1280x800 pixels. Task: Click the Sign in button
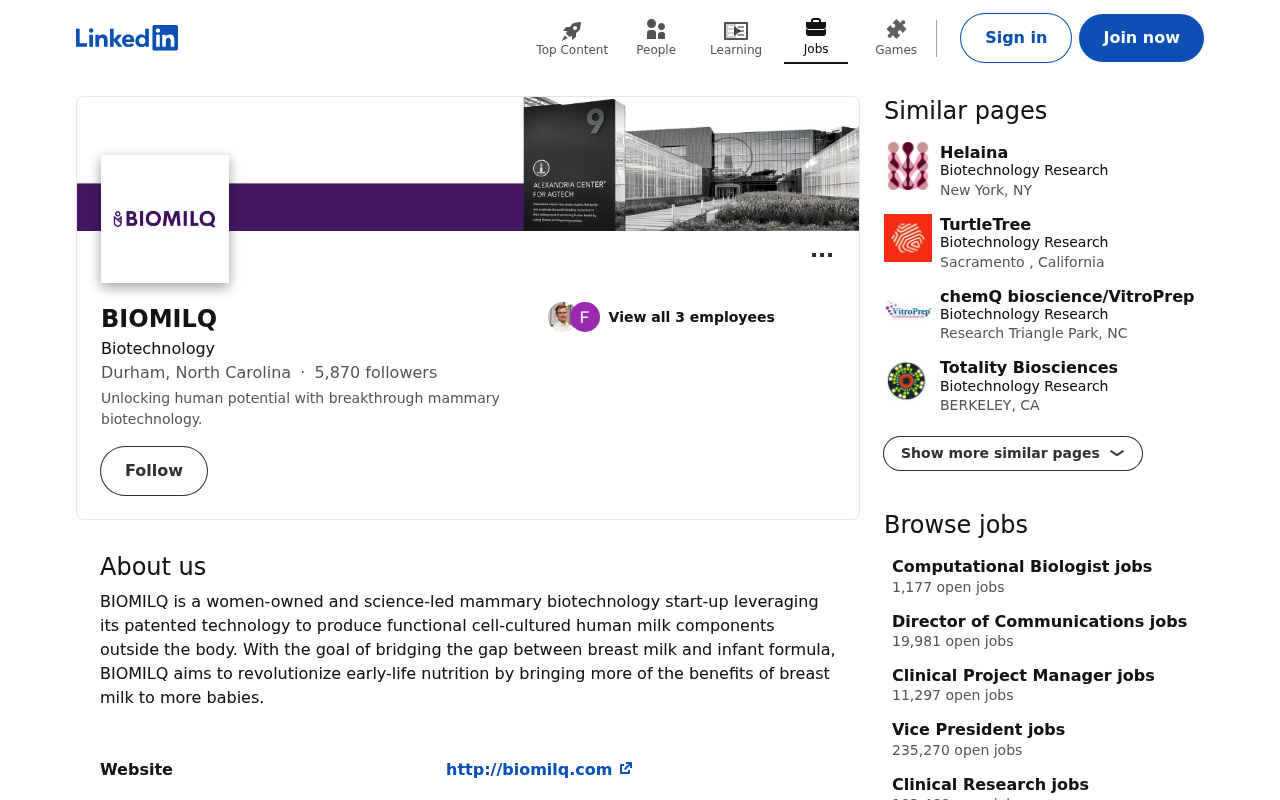1016,38
